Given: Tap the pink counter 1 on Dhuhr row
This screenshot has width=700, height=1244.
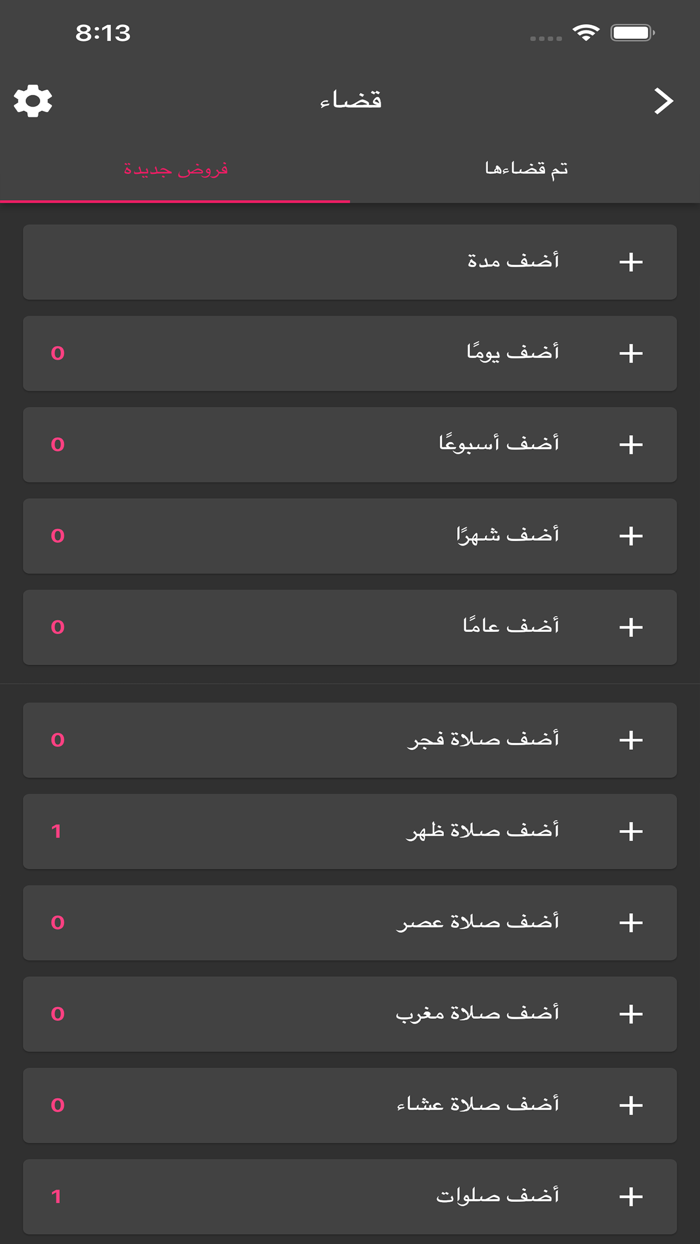Looking at the screenshot, I should (57, 831).
